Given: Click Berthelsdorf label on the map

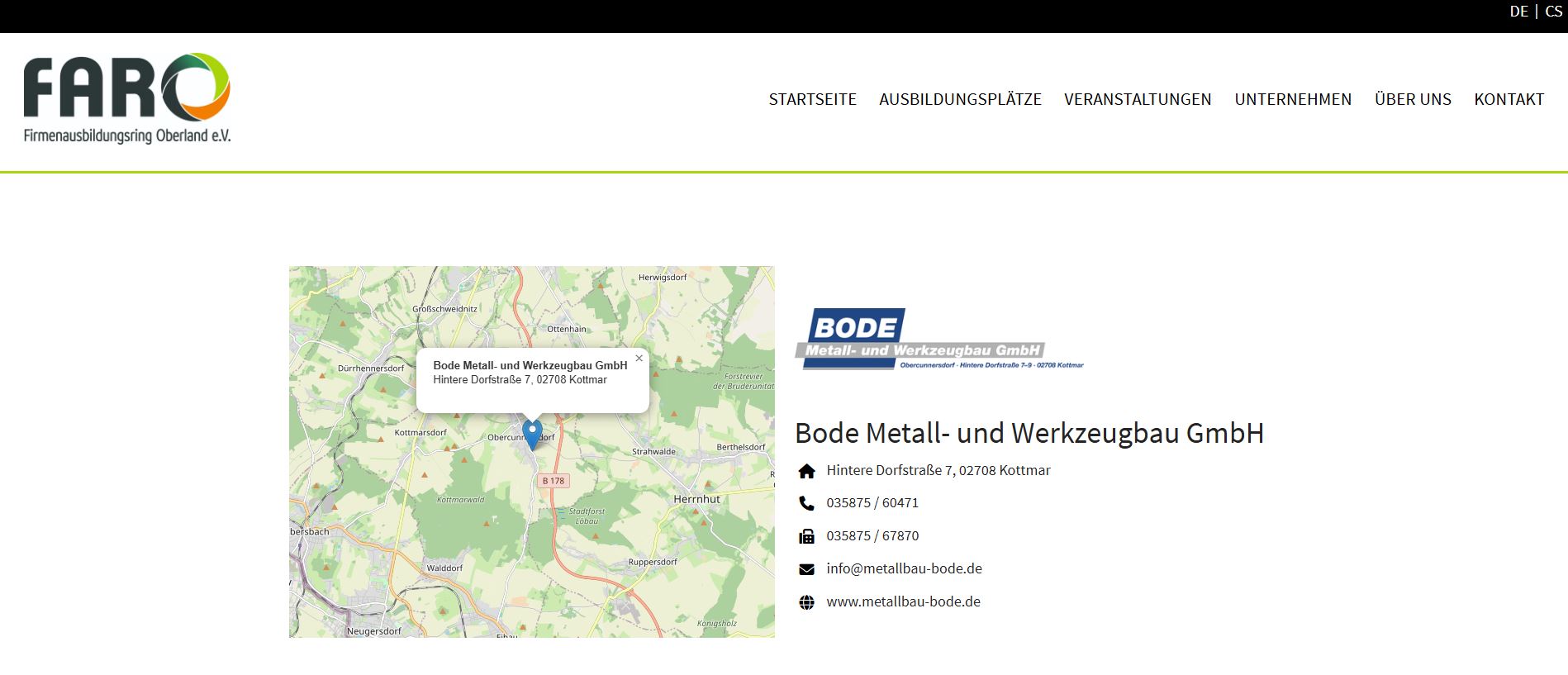Looking at the screenshot, I should pos(741,447).
